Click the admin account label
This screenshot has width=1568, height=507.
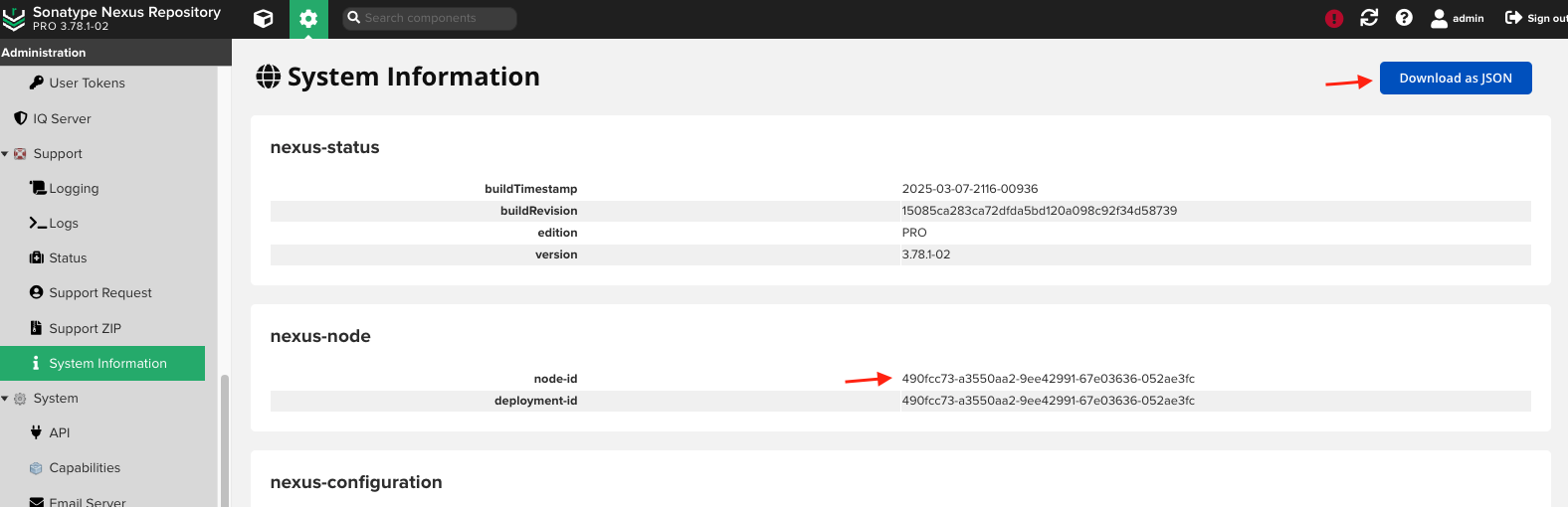[x=1468, y=18]
